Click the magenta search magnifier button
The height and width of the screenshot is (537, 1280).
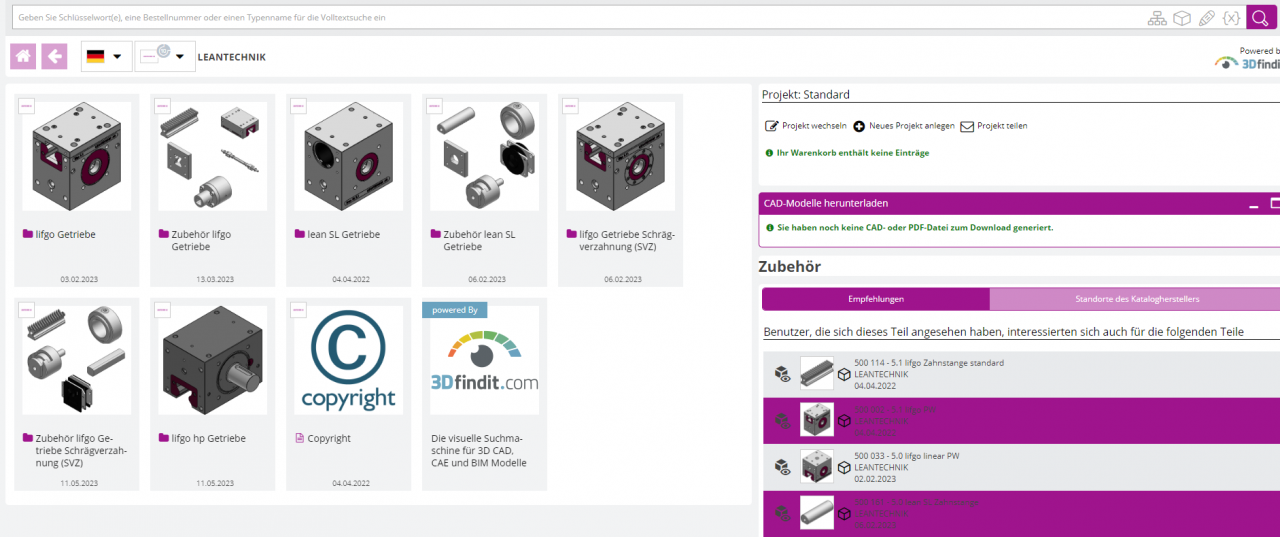[1261, 17]
